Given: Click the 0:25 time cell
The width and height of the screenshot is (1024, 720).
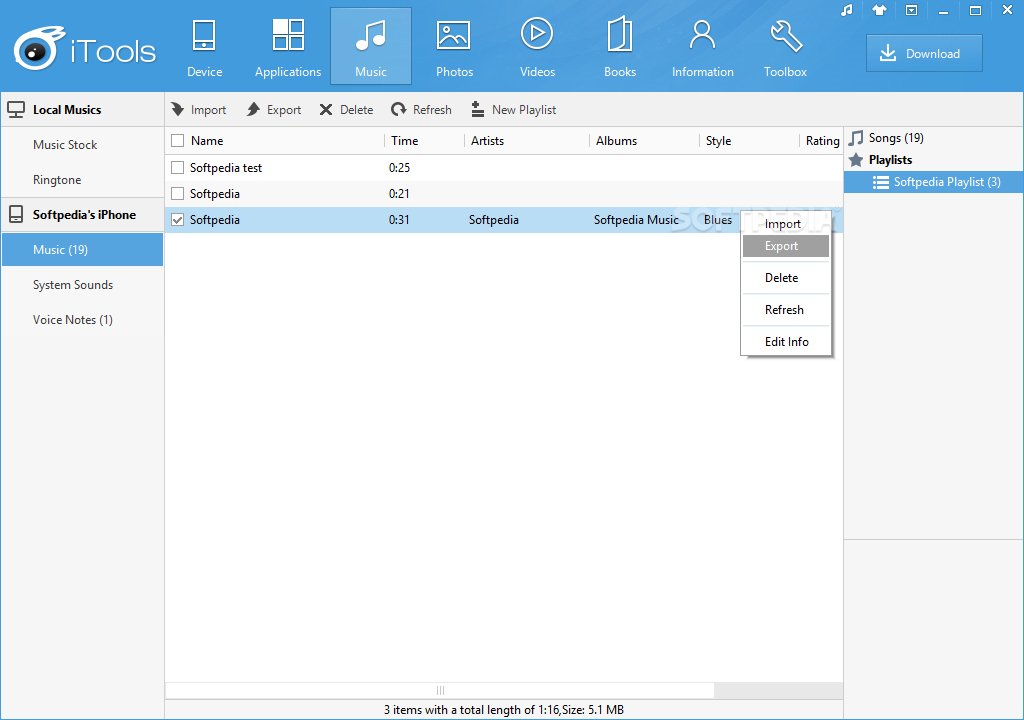Looking at the screenshot, I should 399,168.
